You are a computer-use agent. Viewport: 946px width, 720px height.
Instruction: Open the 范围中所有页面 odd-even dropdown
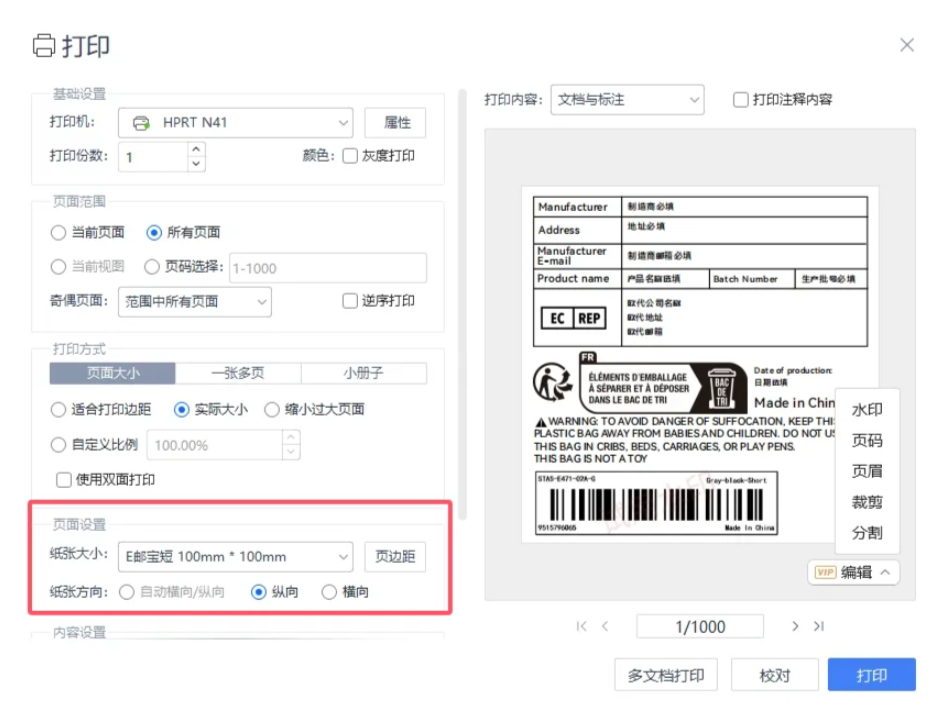[x=194, y=301]
